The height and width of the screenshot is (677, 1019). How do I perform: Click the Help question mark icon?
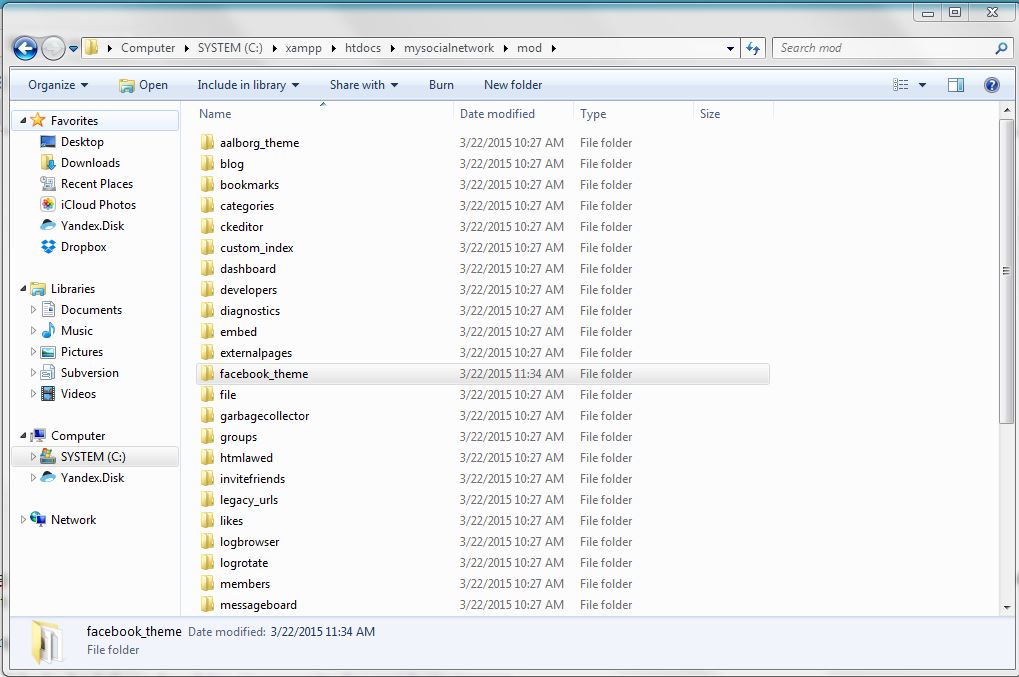992,85
